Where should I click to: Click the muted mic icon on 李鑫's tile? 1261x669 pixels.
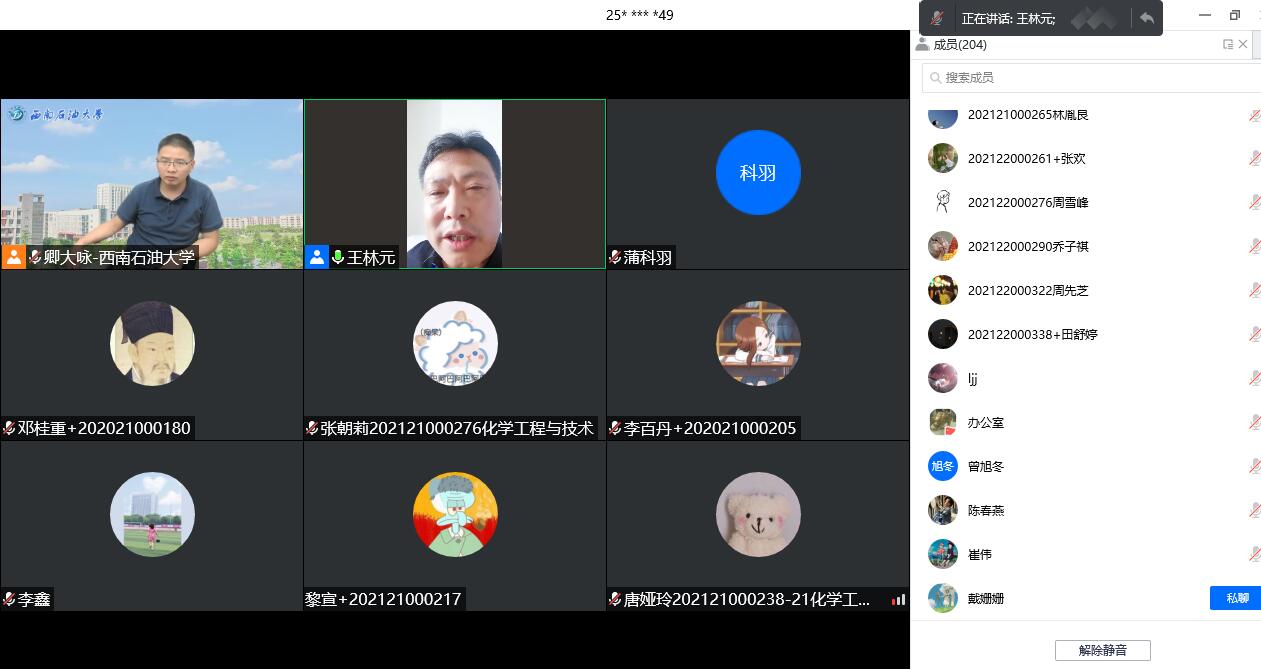tap(9, 599)
